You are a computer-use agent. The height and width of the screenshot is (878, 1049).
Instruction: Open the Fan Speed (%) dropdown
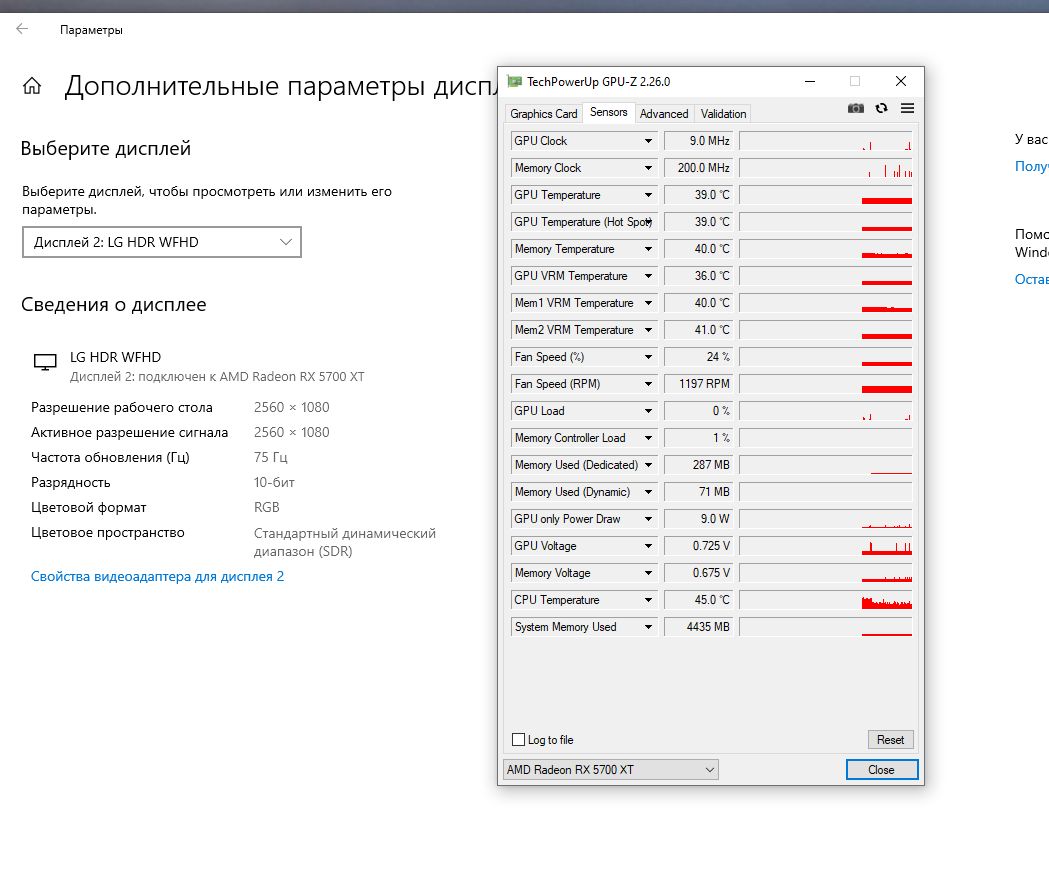[x=648, y=357]
